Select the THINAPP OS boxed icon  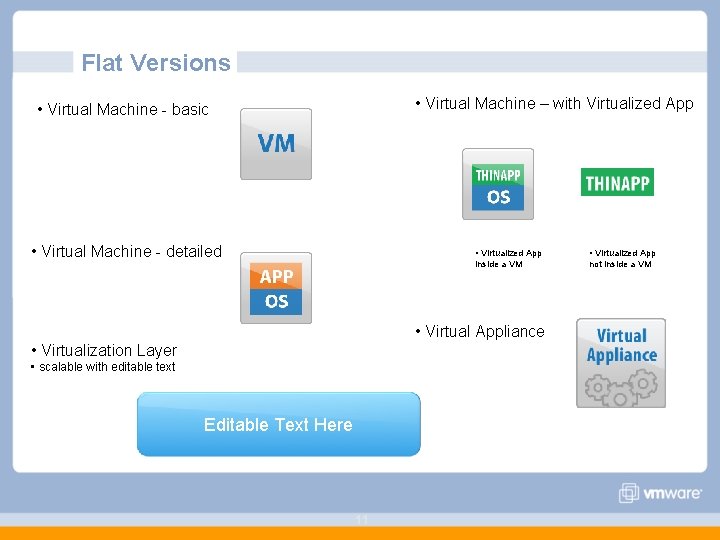tap(498, 184)
